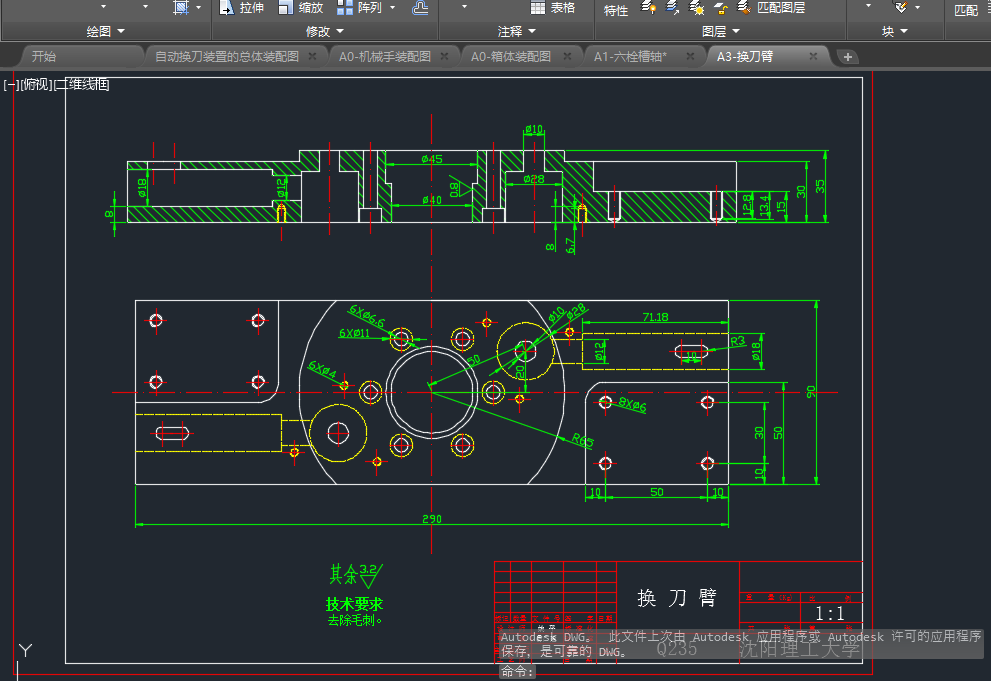Select the A3-换刀臂 tab
The height and width of the screenshot is (681, 991).
point(745,56)
